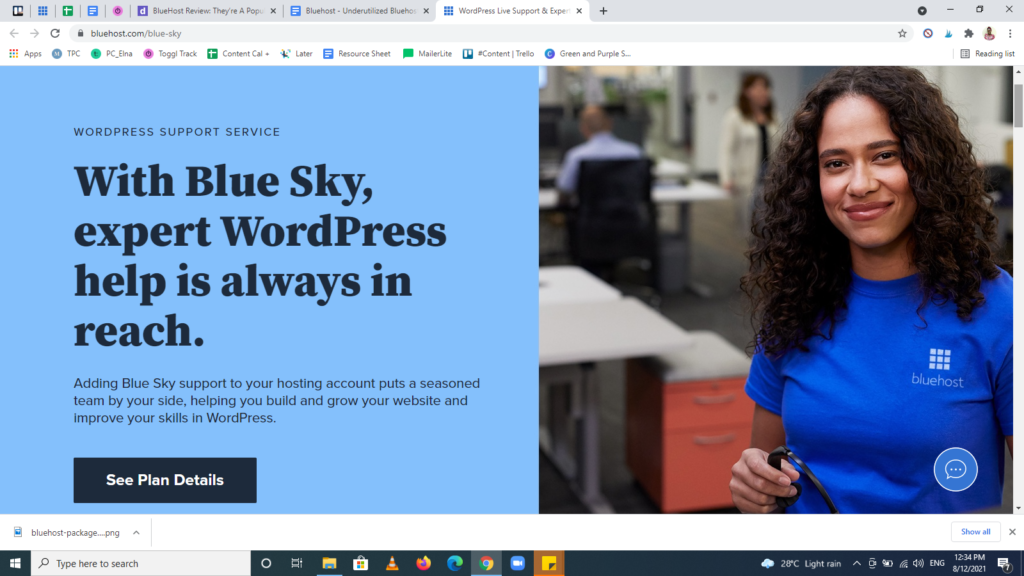This screenshot has width=1024, height=576.
Task: Switch to BlueHost Review tab
Action: pos(206,10)
